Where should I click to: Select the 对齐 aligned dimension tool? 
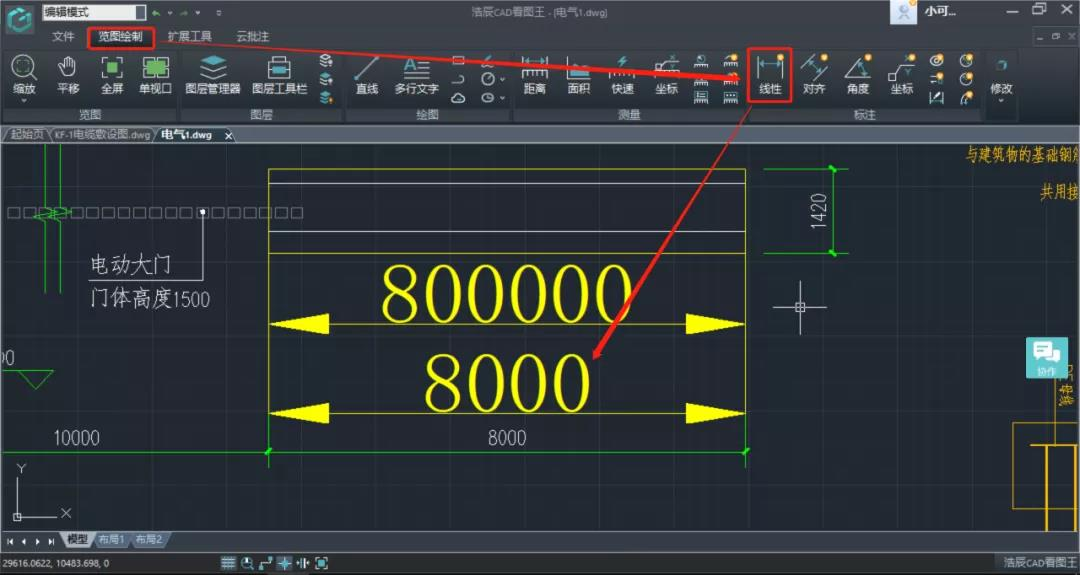tap(814, 74)
